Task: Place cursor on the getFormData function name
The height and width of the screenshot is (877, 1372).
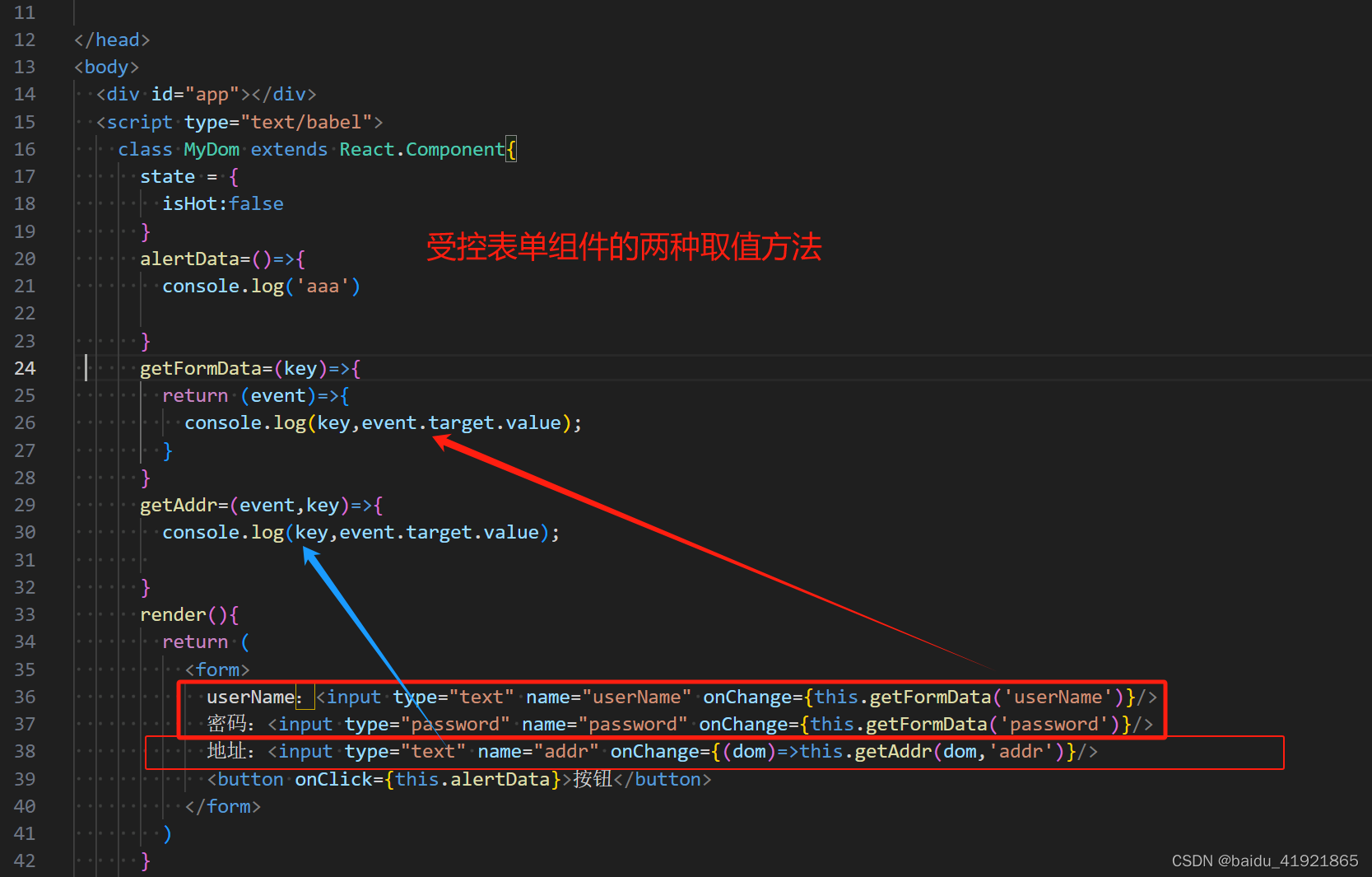Action: click(202, 368)
